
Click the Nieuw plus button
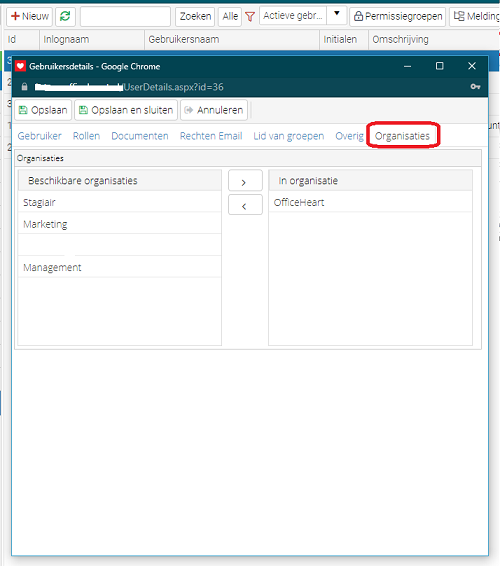[29, 16]
